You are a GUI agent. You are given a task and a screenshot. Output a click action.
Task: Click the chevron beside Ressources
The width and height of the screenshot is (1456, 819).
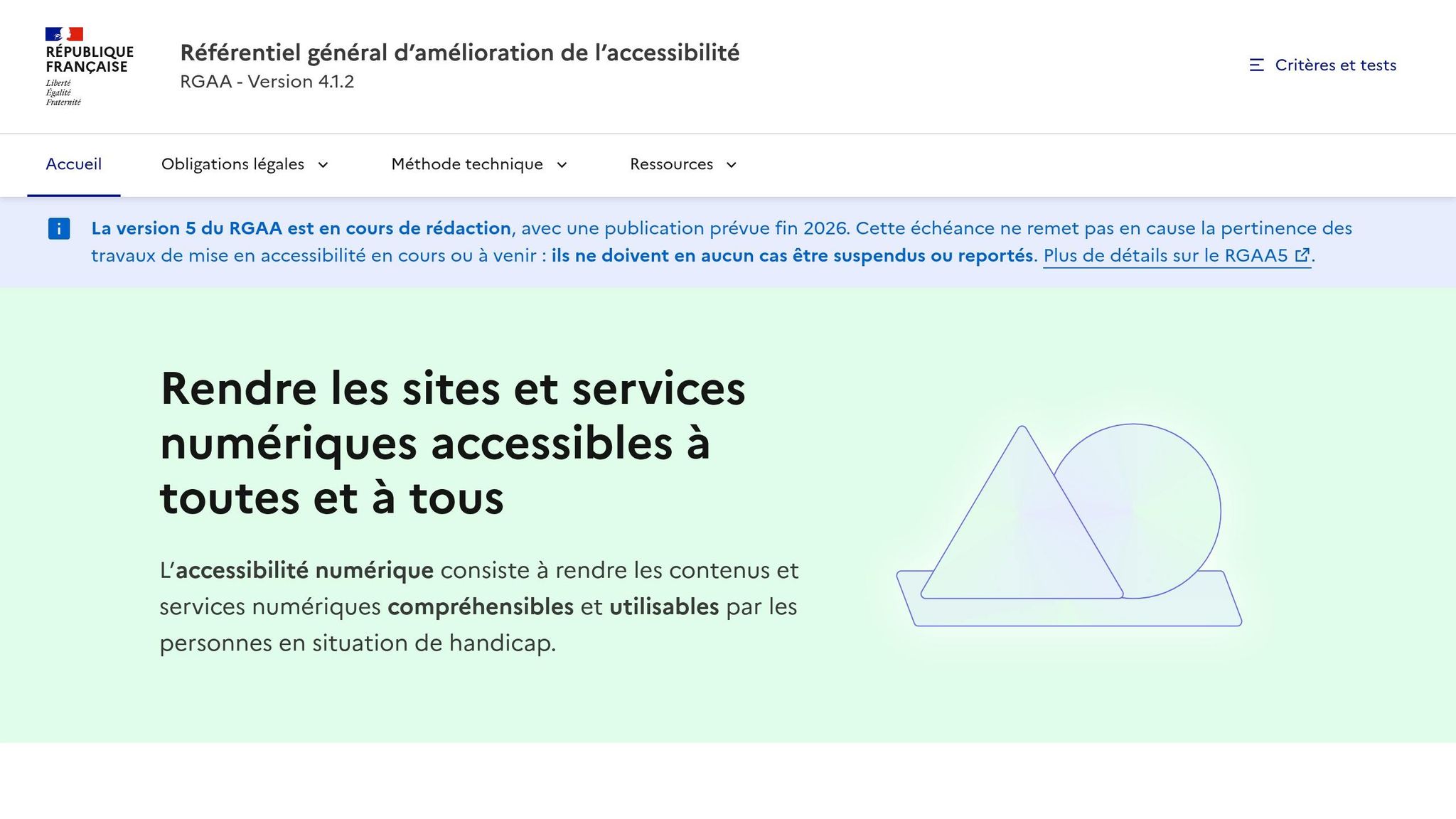point(731,165)
